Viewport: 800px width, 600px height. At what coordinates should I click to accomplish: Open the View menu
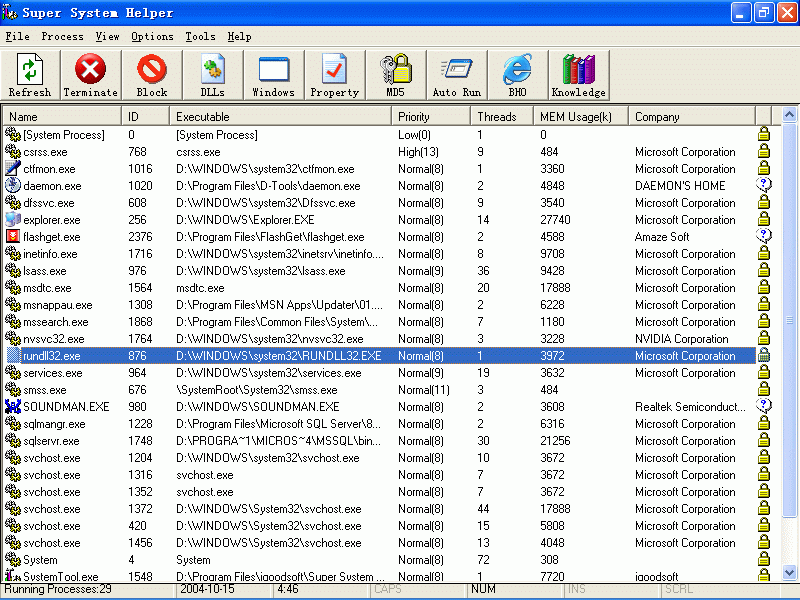[x=107, y=37]
